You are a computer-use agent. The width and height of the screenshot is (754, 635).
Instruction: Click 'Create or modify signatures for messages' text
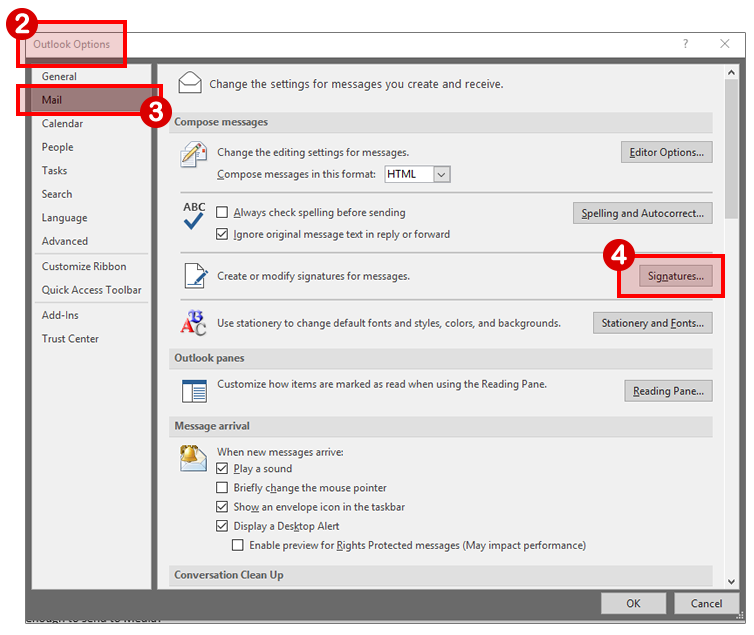314,276
